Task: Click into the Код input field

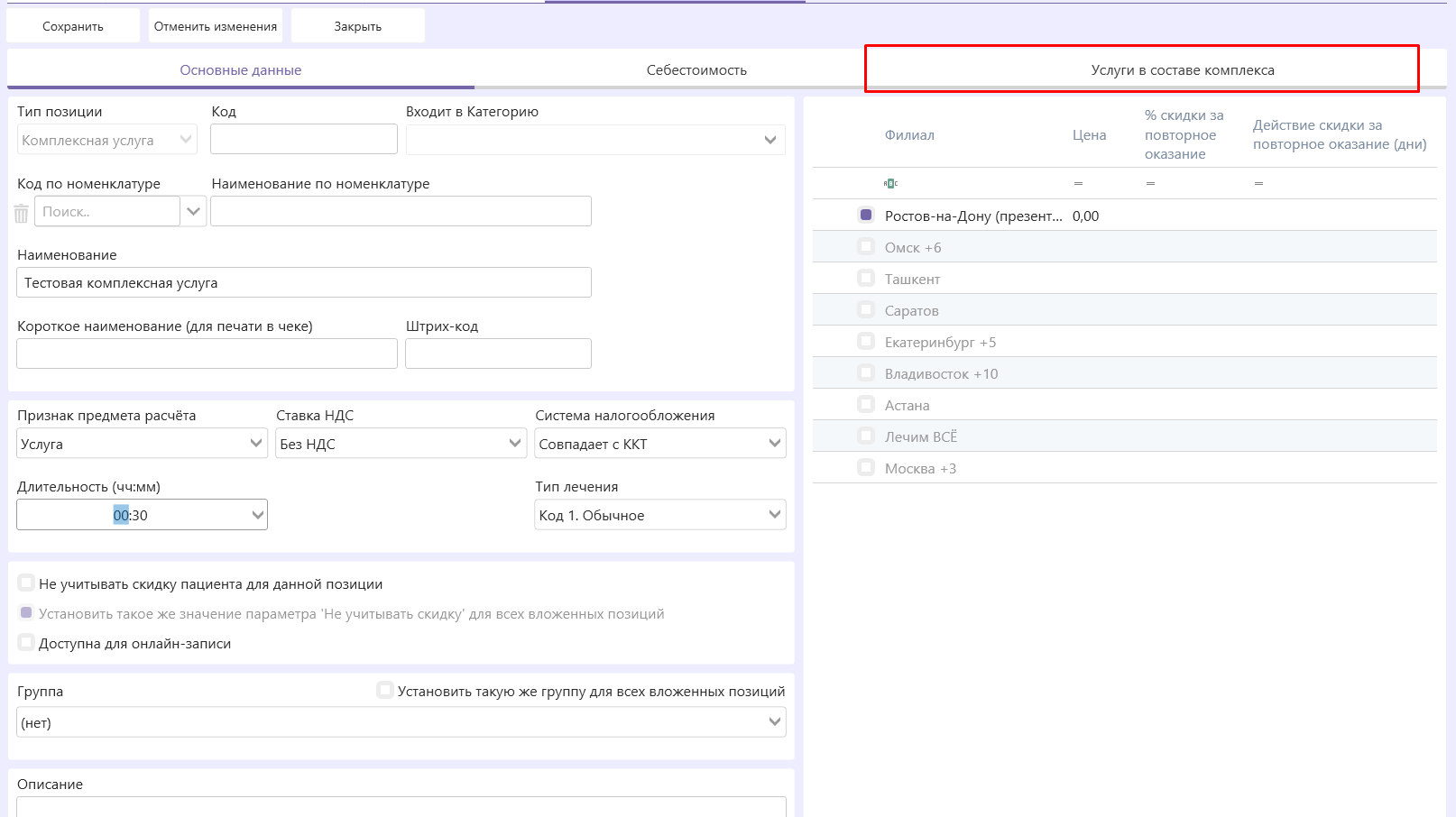Action: (304, 139)
